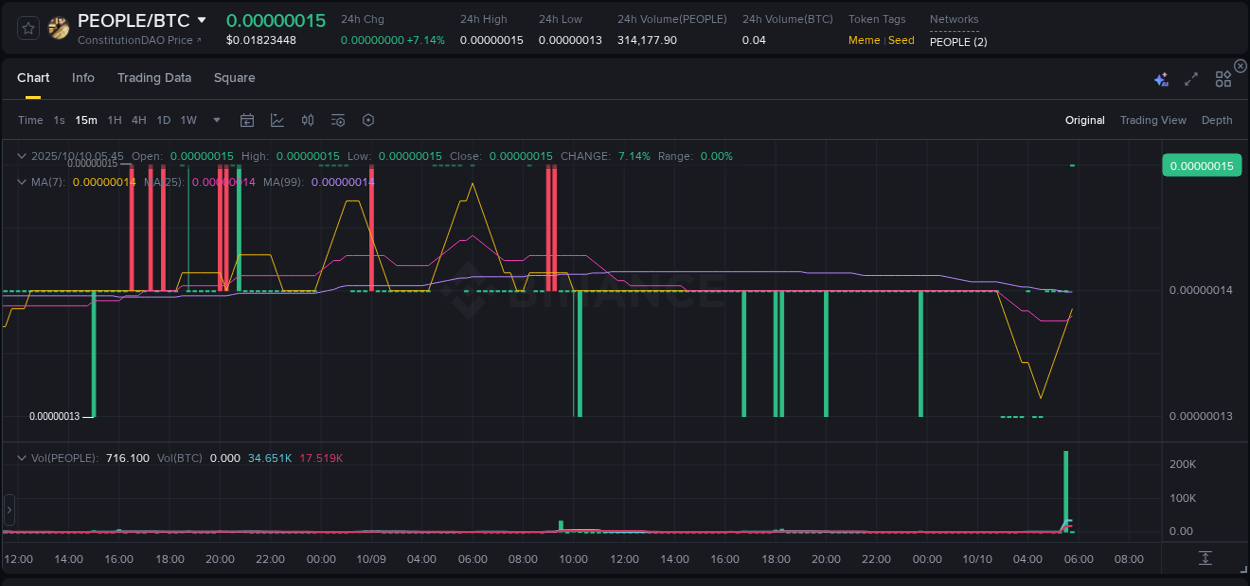Open the date range picker calendar icon
Image resolution: width=1250 pixels, height=586 pixels.
[x=247, y=119]
